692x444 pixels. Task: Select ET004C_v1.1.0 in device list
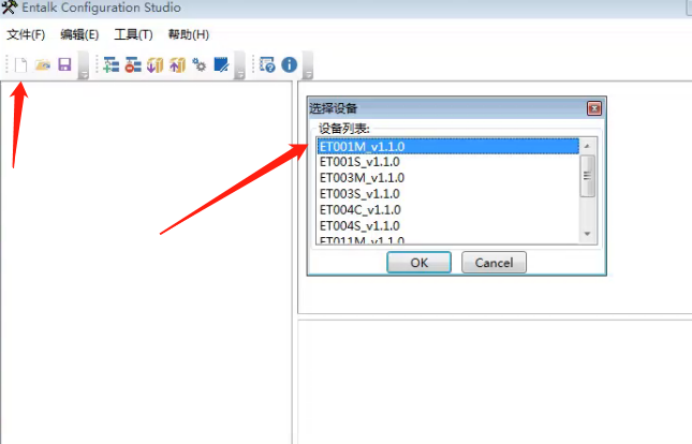[448, 210]
